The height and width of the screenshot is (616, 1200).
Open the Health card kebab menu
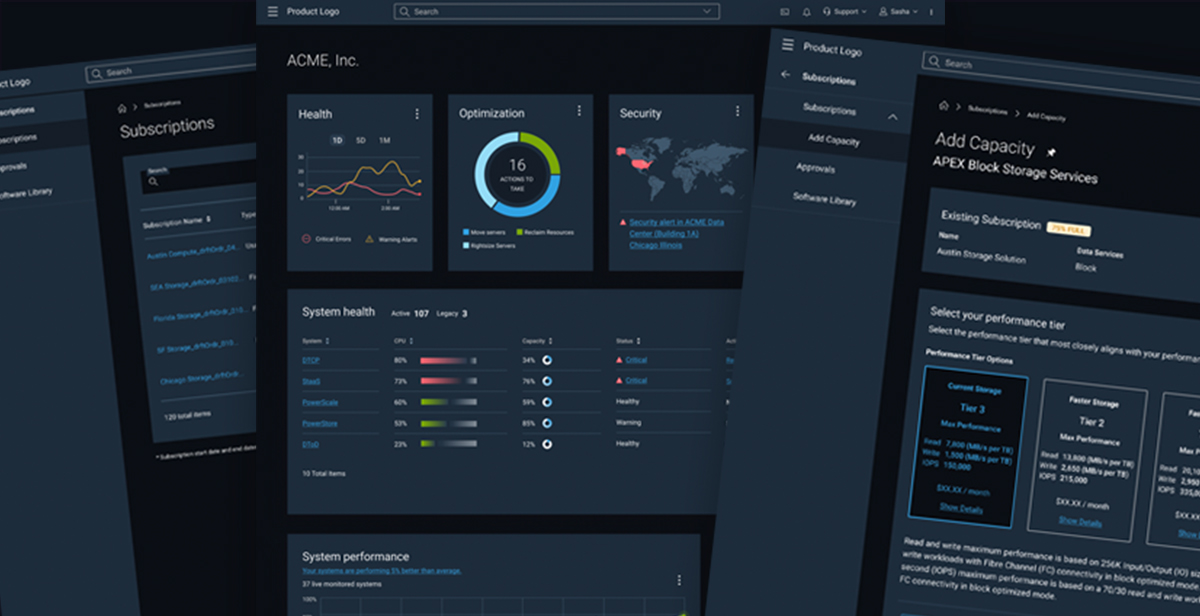click(x=417, y=114)
